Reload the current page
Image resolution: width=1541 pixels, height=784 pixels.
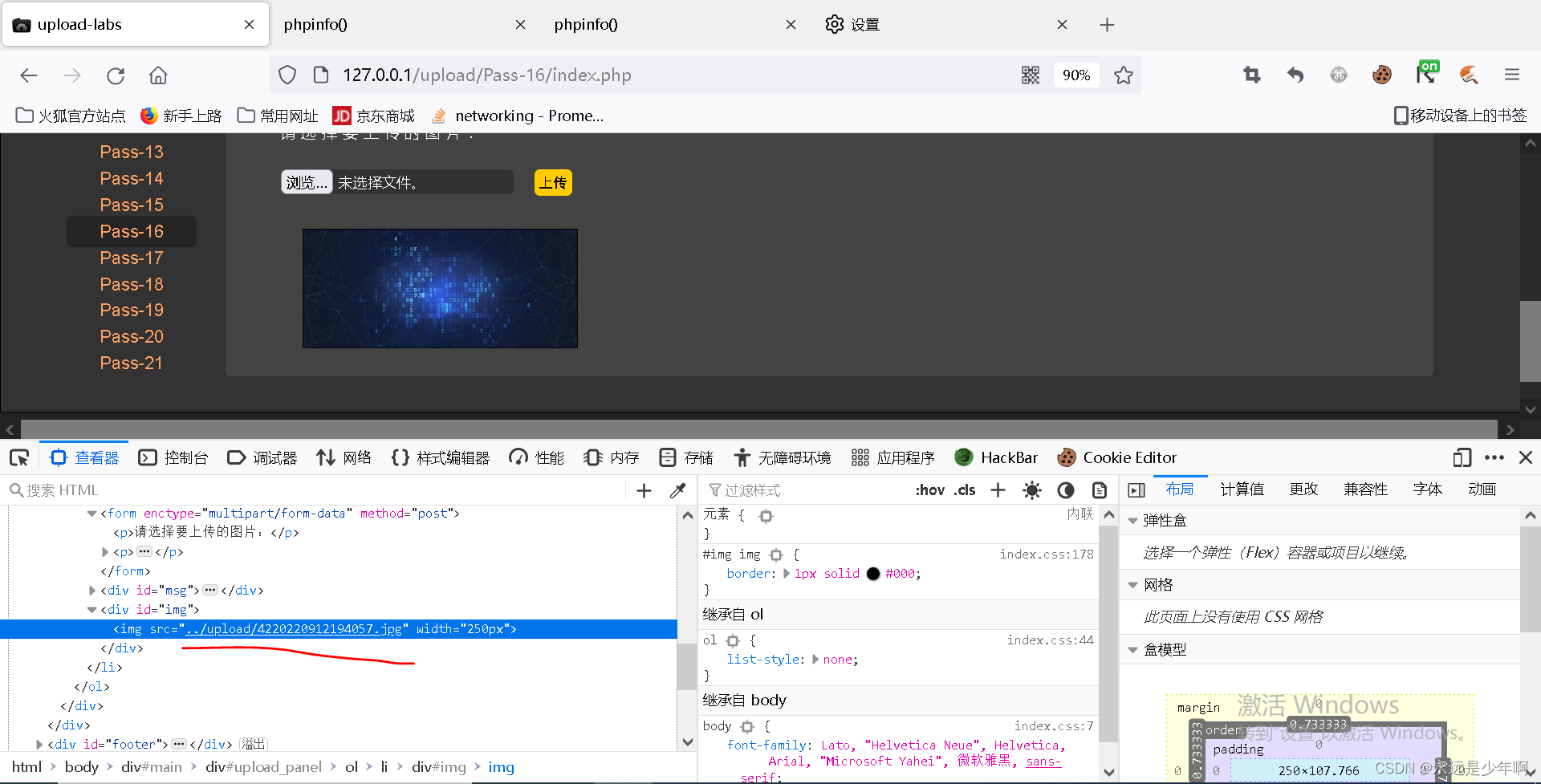click(116, 75)
